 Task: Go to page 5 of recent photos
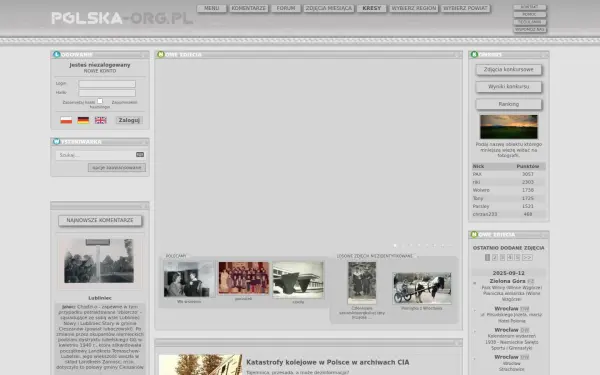coord(517,258)
